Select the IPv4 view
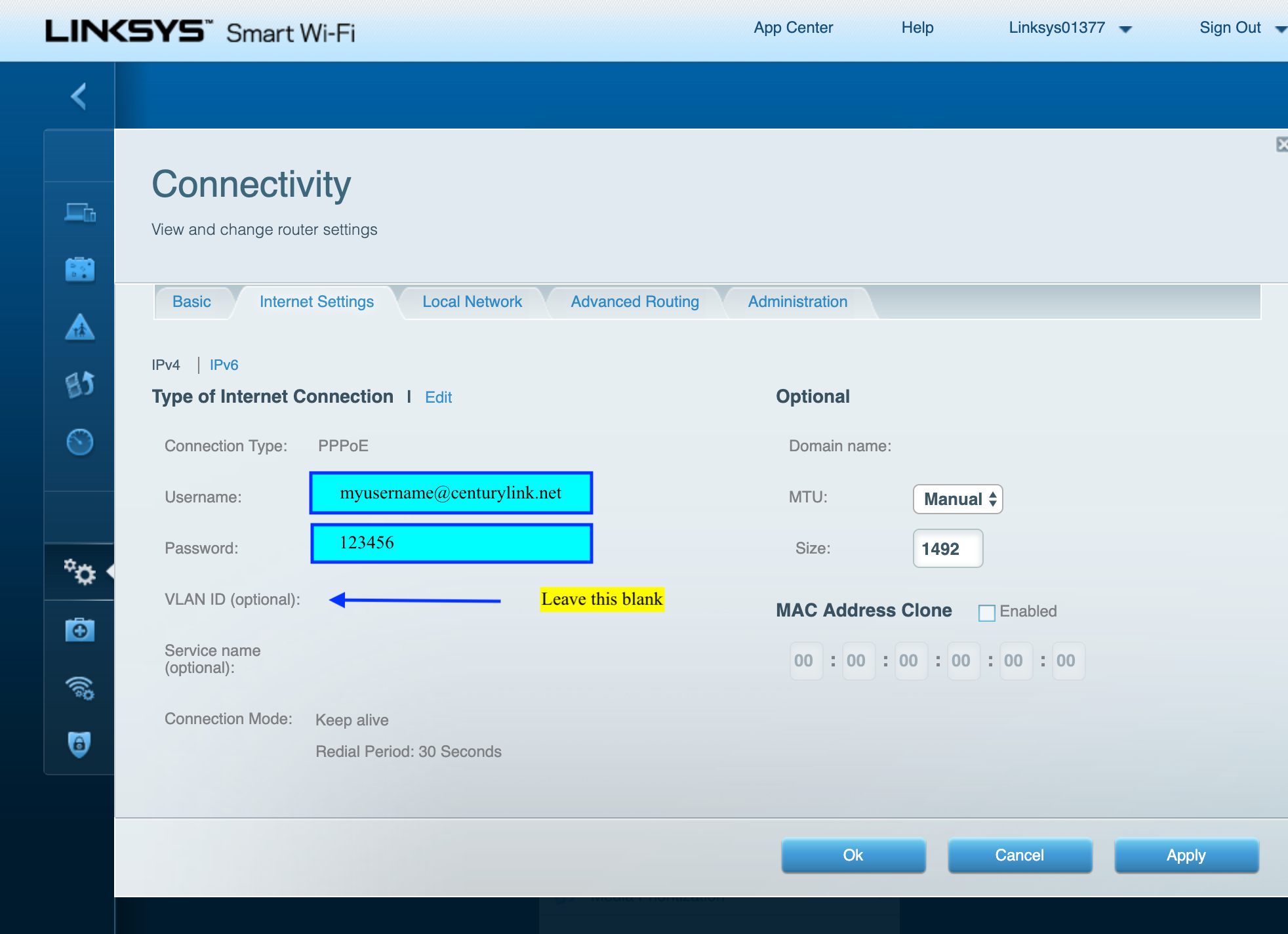The image size is (1288, 934). (x=166, y=365)
